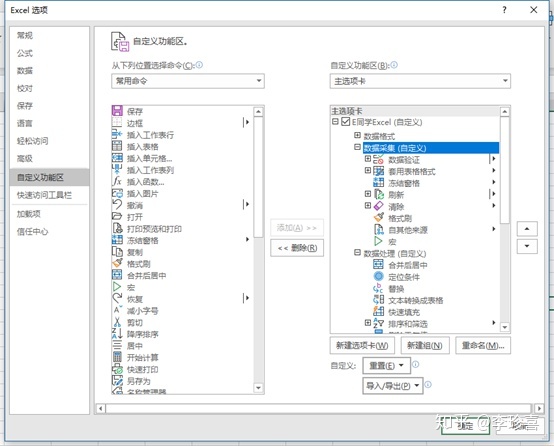Click the 新建选项卡(W) button
The height and width of the screenshot is (446, 554).
pos(362,345)
